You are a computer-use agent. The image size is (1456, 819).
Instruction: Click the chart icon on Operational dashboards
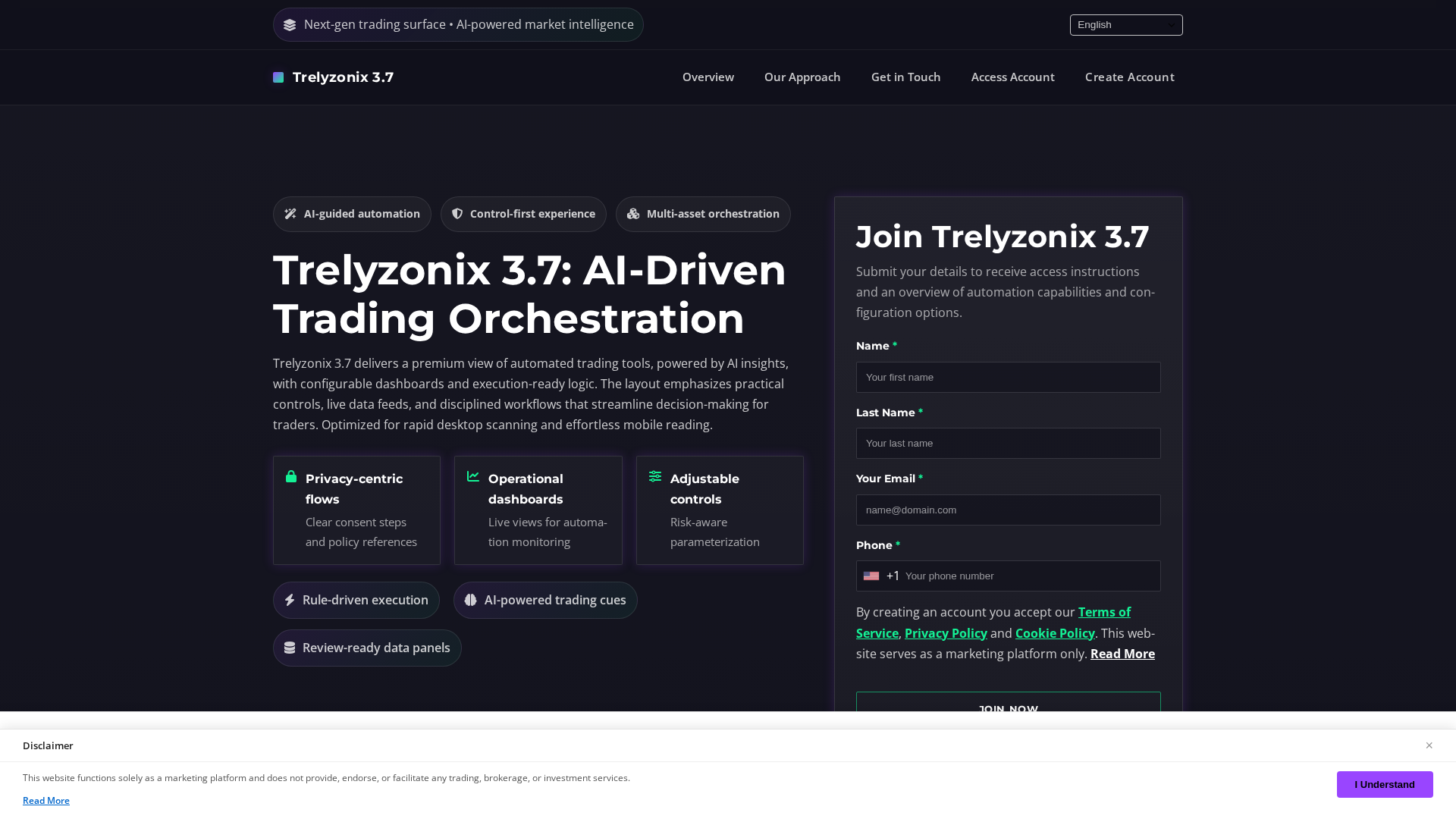point(473,476)
